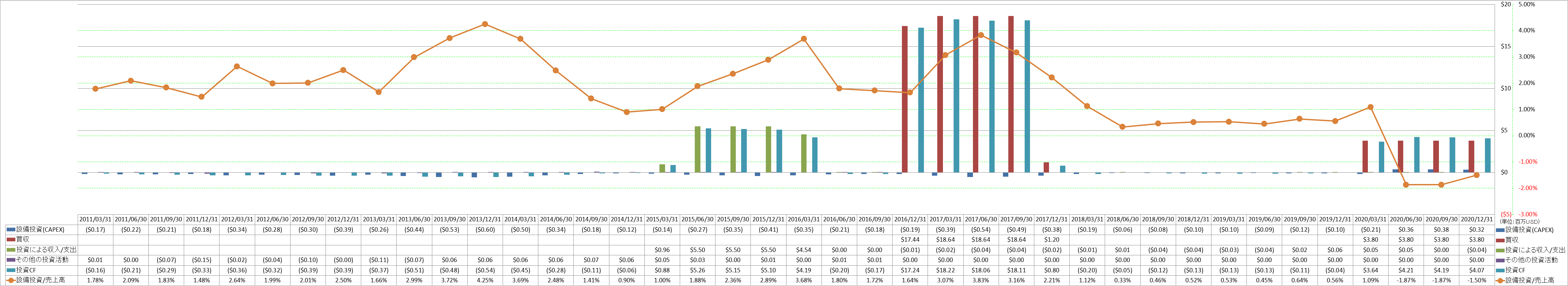Image resolution: width=1568 pixels, height=286 pixels.
Task: Click the 設備投資(CAPEX) row label in table
Action: tap(40, 230)
